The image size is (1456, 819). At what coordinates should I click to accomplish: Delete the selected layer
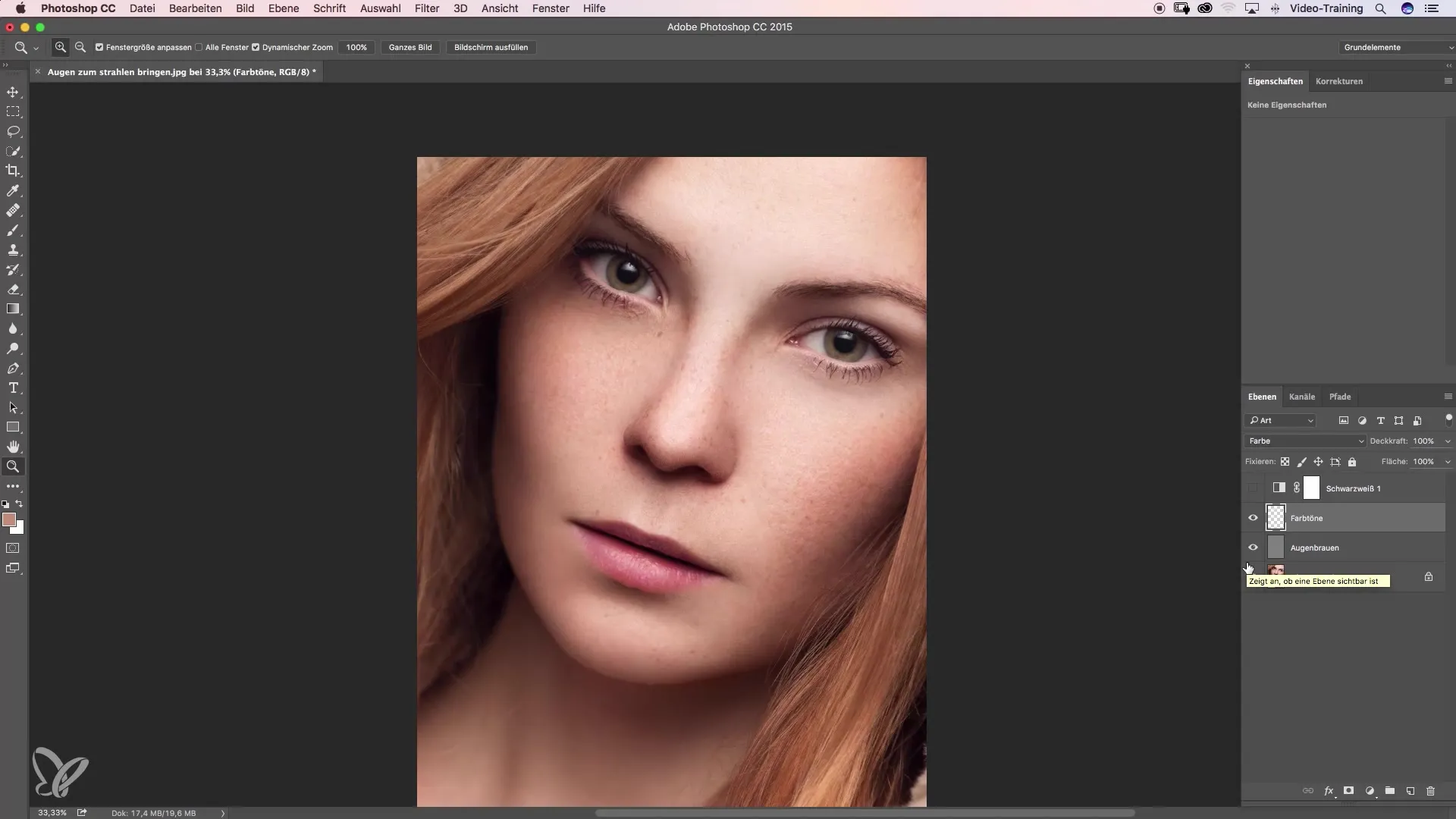click(x=1431, y=790)
